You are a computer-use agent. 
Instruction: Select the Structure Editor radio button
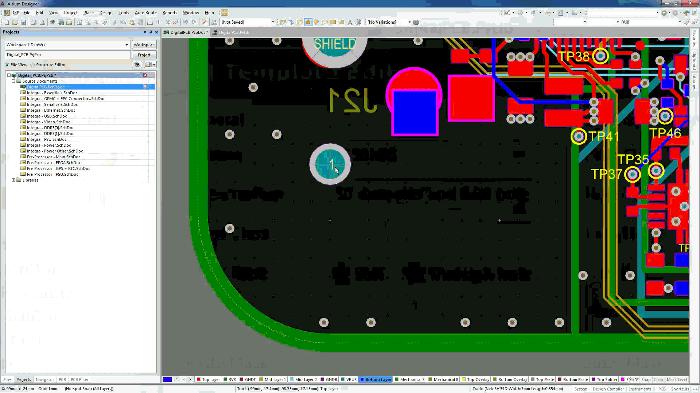[x=48, y=65]
